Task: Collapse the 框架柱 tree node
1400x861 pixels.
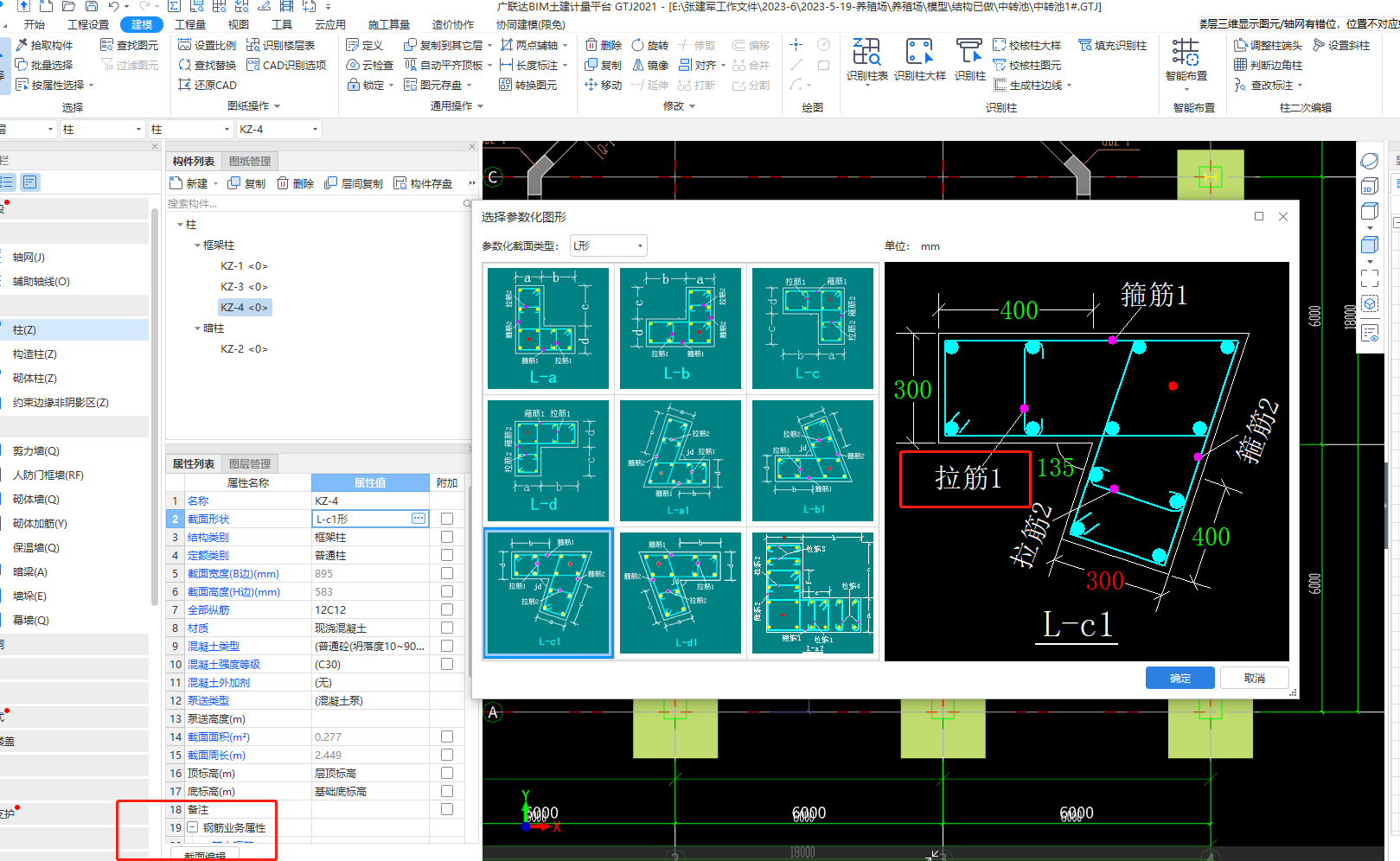Action: pos(197,246)
